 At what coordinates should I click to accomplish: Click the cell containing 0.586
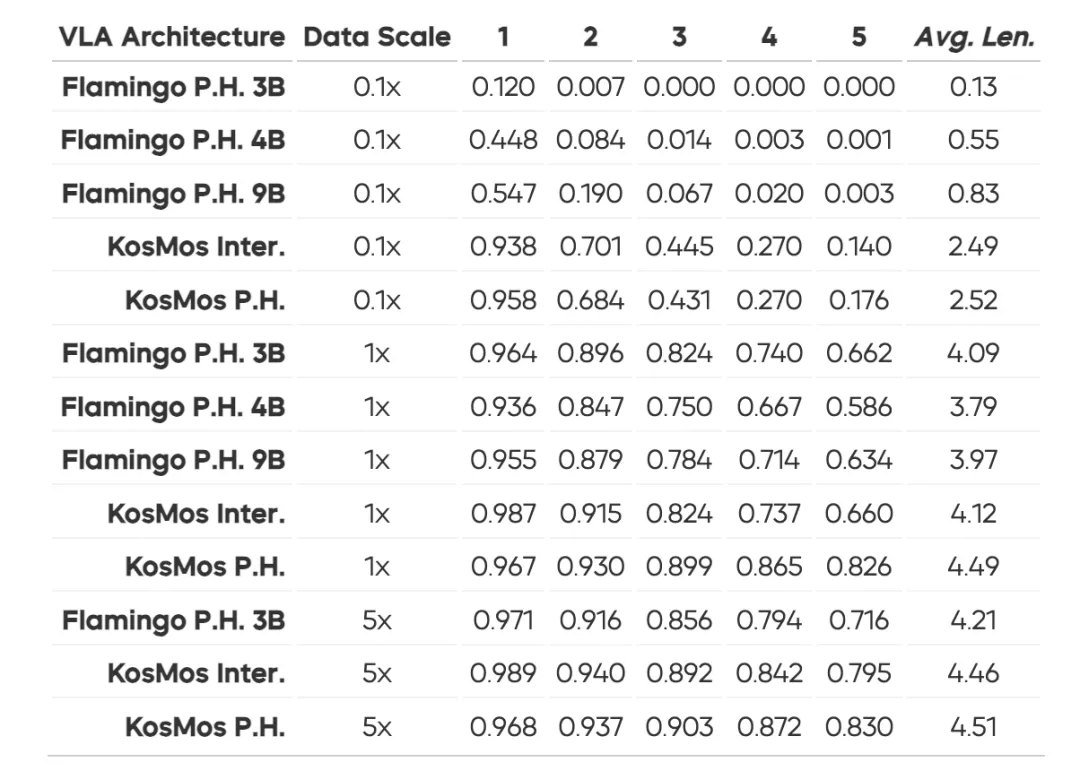click(858, 407)
